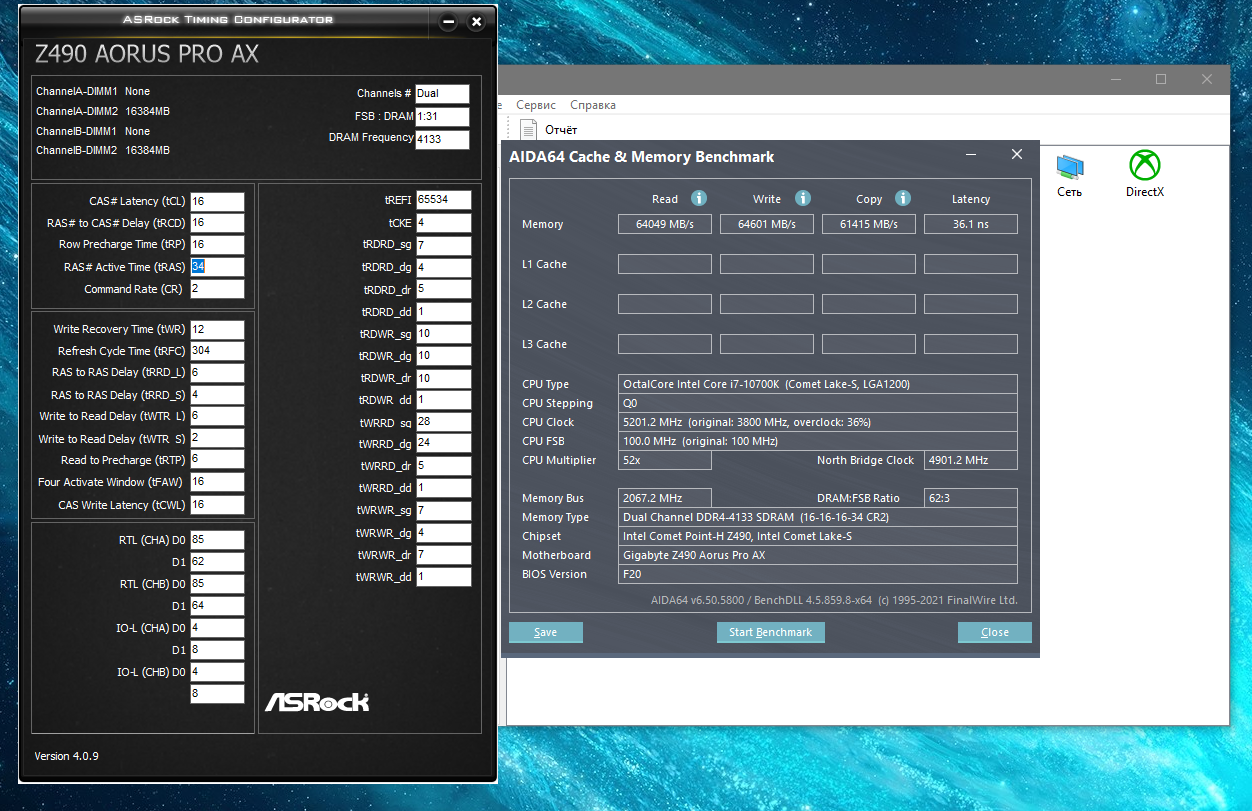This screenshot has width=1252, height=811.
Task: Select the RAS# to CAS# Delay (tRCD) field
Action: tap(217, 223)
